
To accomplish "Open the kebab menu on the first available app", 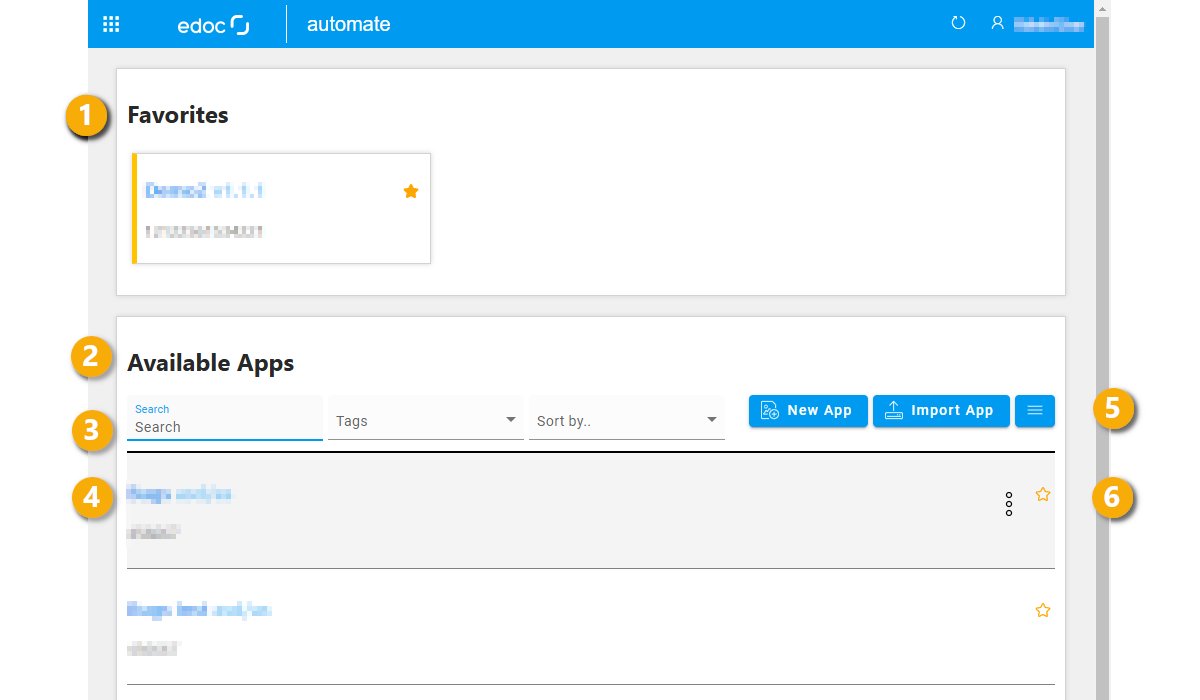I will click(x=1008, y=504).
